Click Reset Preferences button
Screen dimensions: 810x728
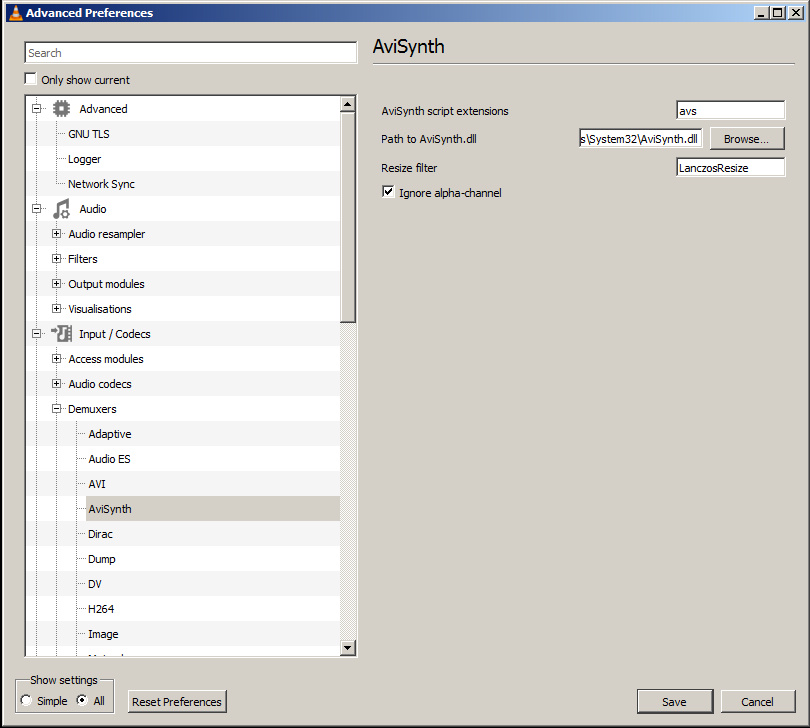point(177,702)
